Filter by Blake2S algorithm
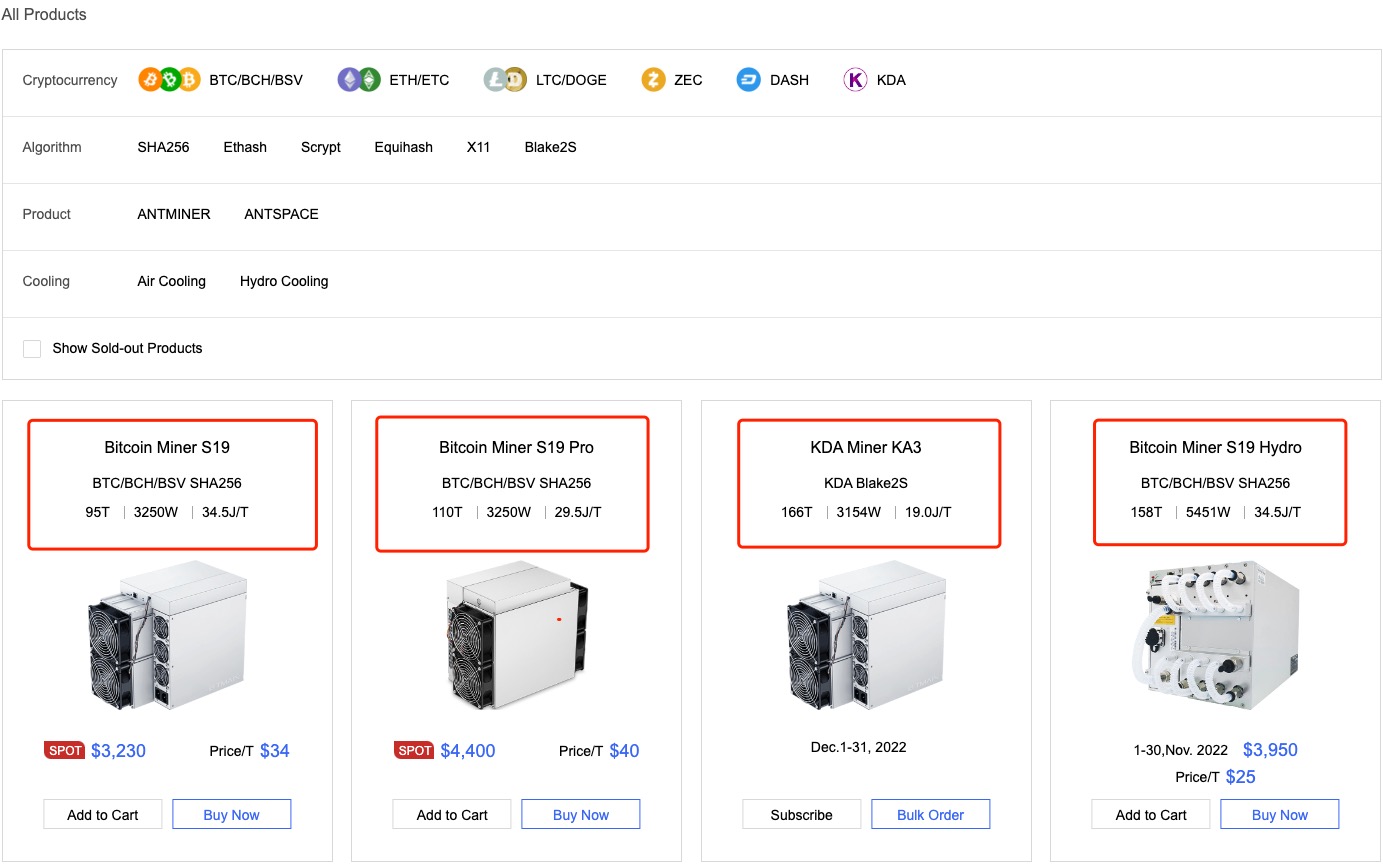1383x865 pixels. [551, 147]
